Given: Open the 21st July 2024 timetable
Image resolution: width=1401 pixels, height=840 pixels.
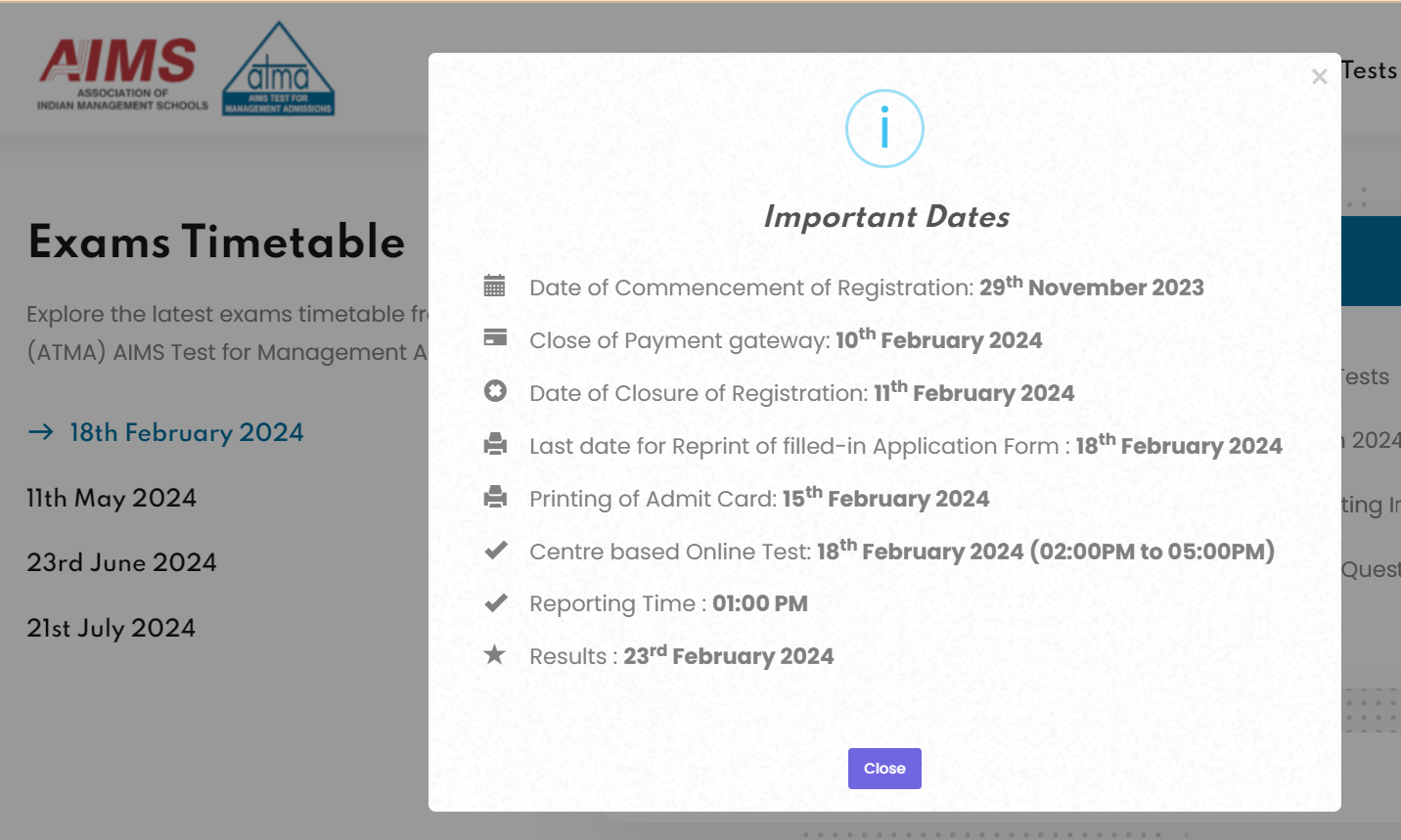Looking at the screenshot, I should [x=111, y=628].
